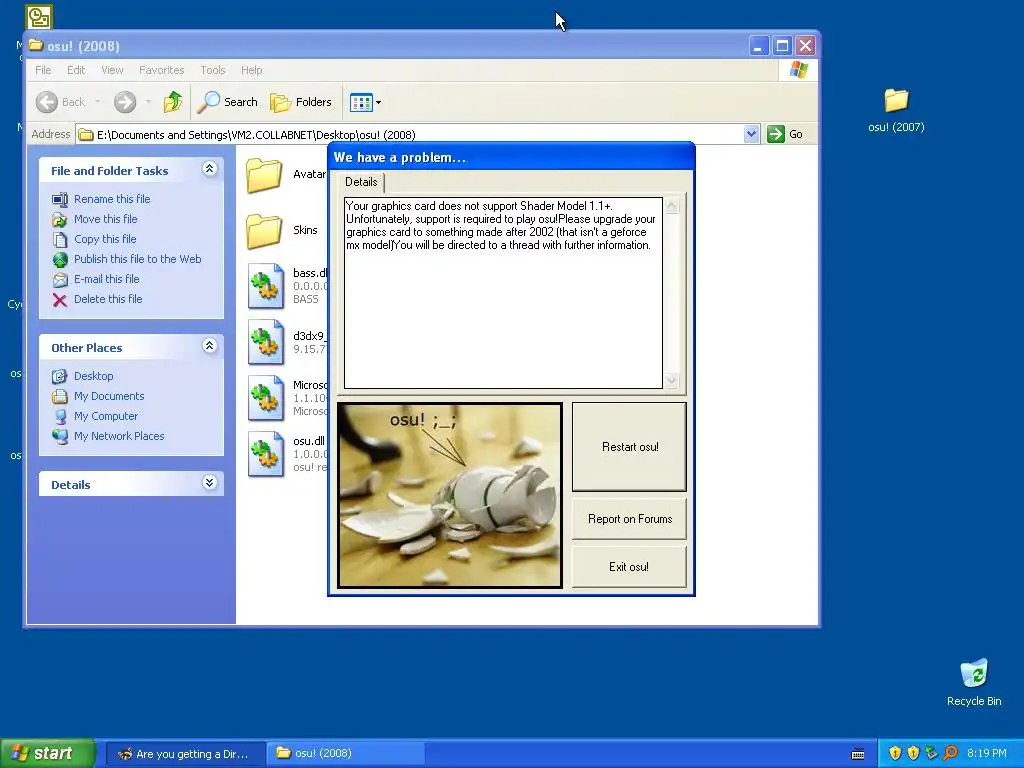
Task: Open My Network Places link
Action: pos(119,436)
